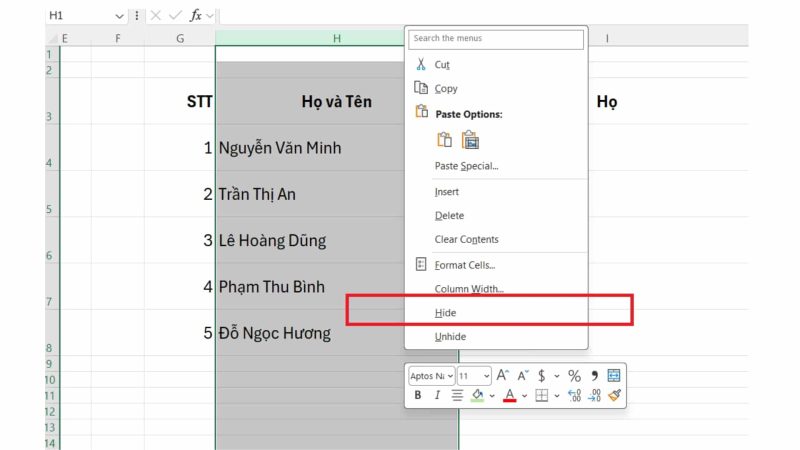Select the row 3 header

[x=53, y=101]
